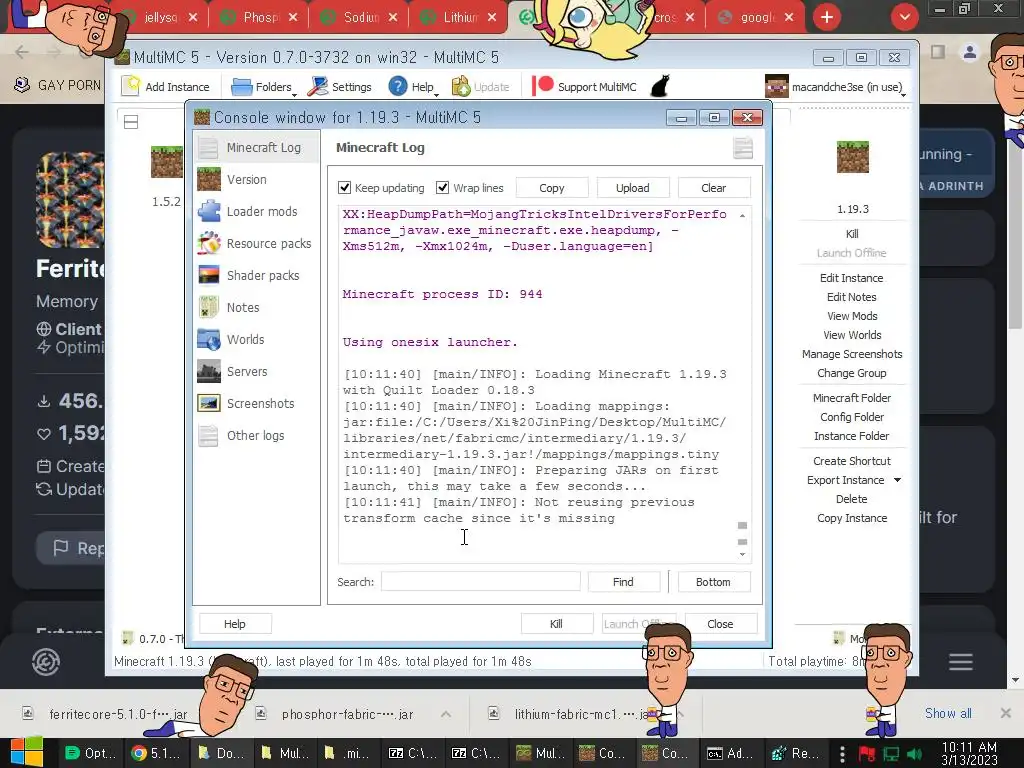Click the Other logs document icon
This screenshot has height=768, width=1024.
(209, 436)
